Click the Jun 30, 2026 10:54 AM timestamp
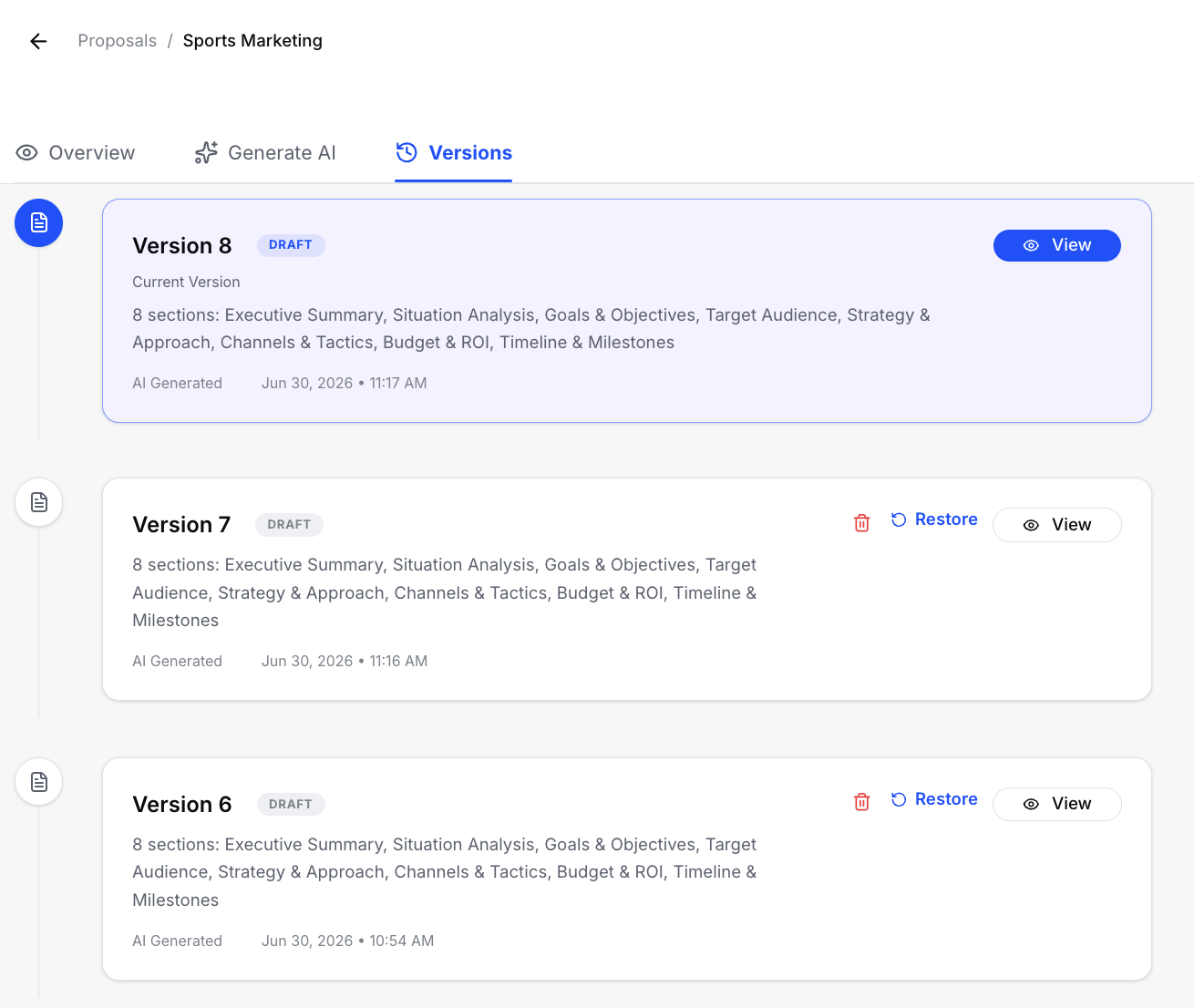Screen dimensions: 1194x1008 coord(348,941)
